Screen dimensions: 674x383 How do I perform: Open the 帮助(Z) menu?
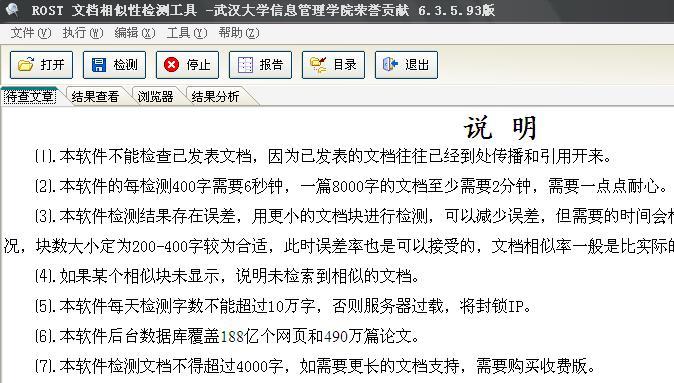[x=239, y=33]
